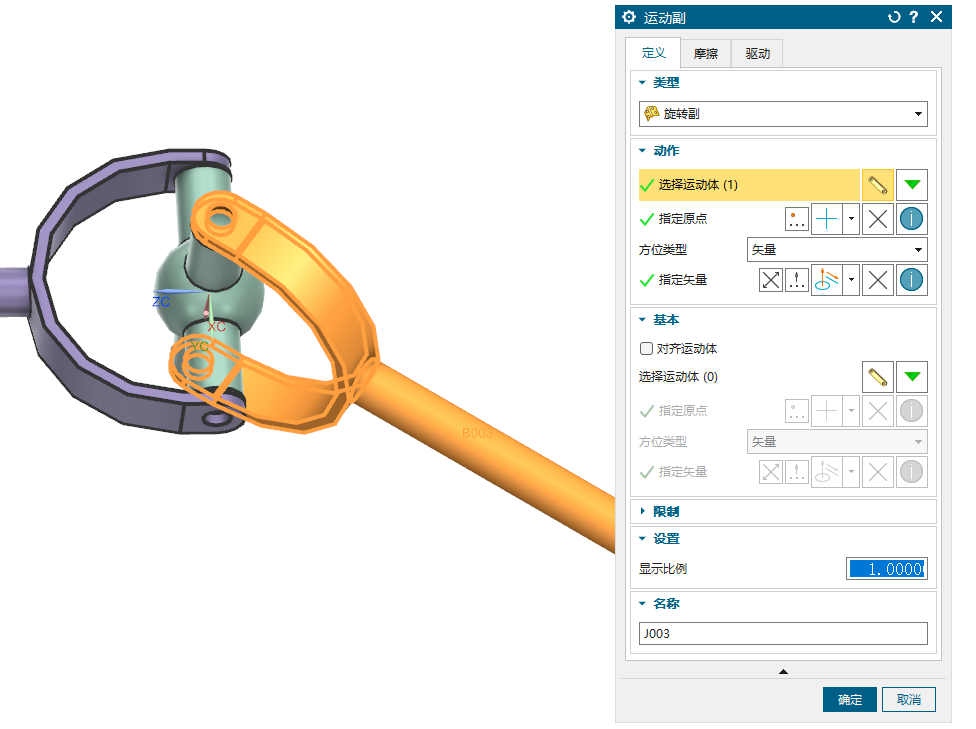Click the motion body link icon in 动作 section

pos(877,185)
